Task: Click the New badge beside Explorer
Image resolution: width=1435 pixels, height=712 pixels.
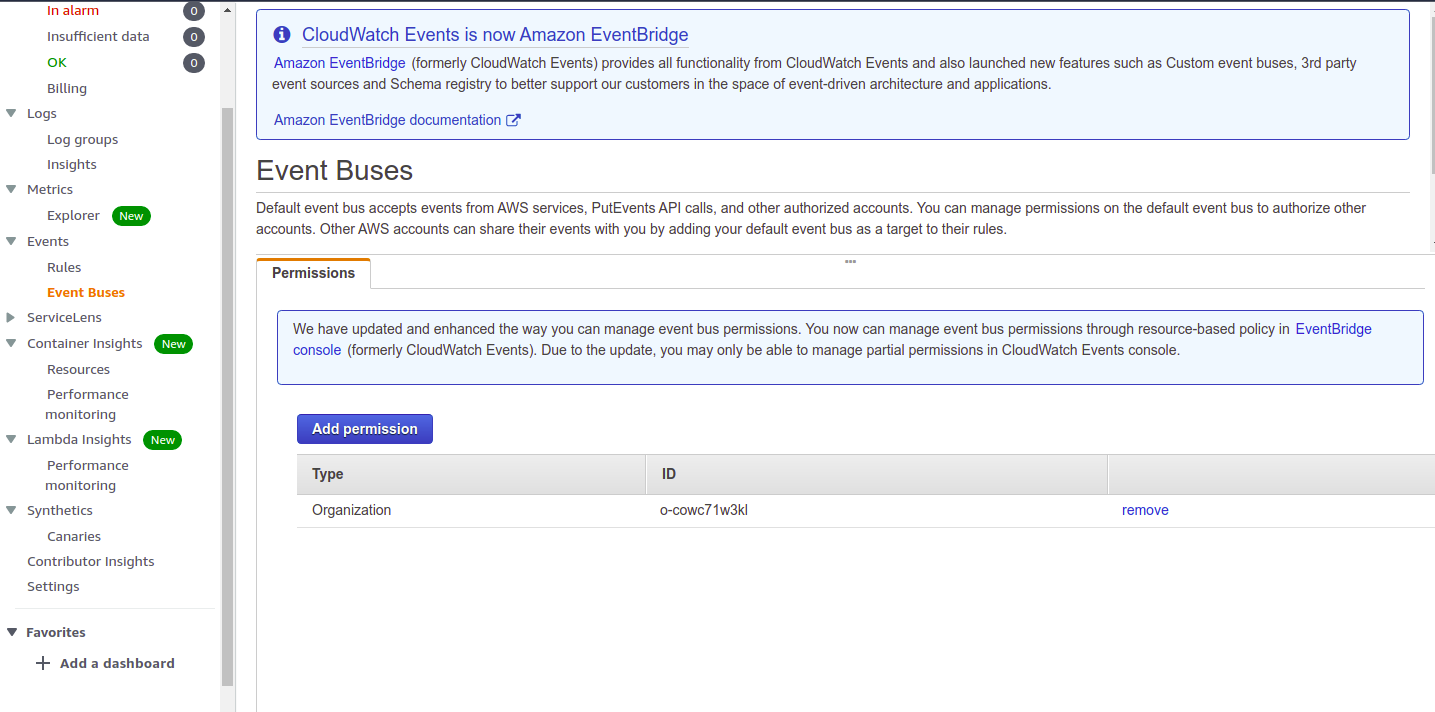Action: [131, 216]
